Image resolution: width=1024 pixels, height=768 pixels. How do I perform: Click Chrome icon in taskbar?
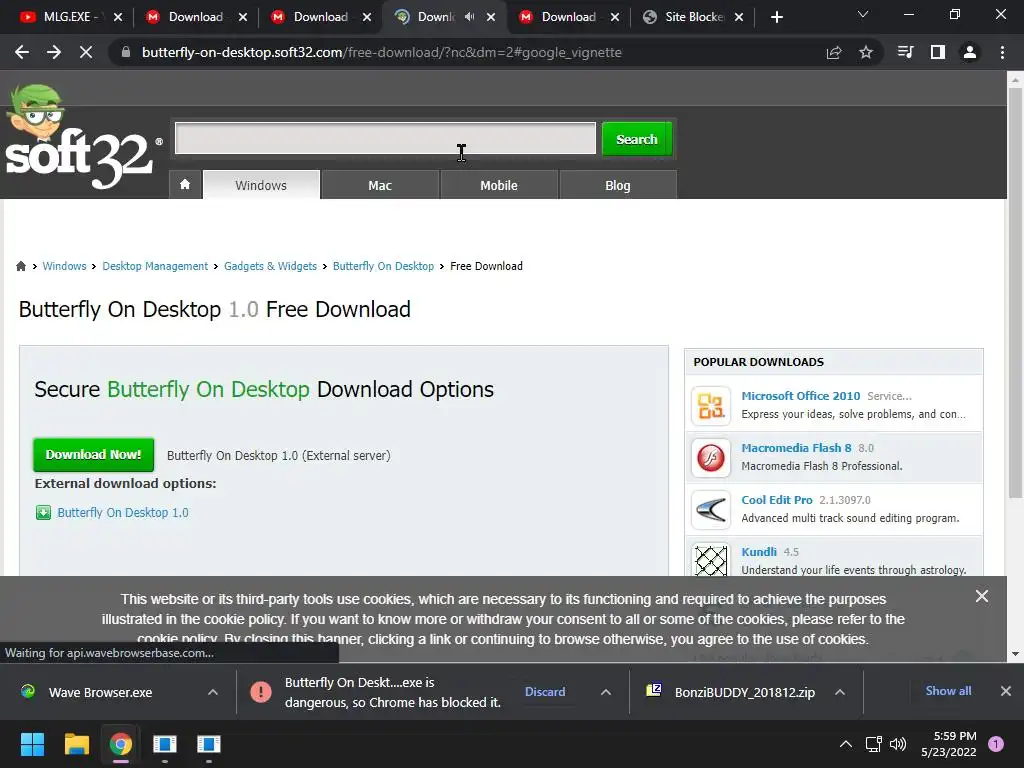click(121, 744)
